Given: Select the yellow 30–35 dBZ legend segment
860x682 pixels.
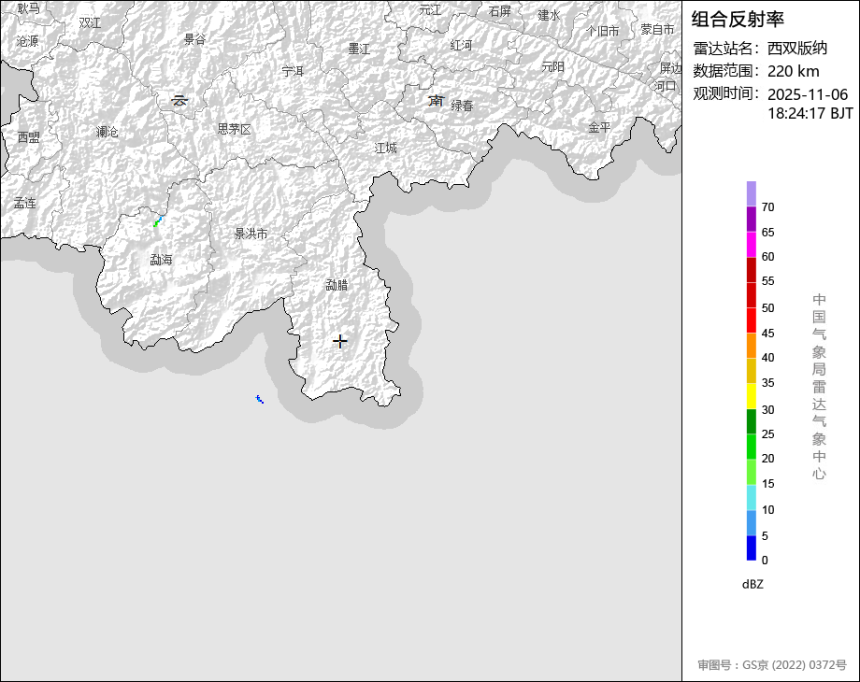Looking at the screenshot, I should (x=751, y=396).
